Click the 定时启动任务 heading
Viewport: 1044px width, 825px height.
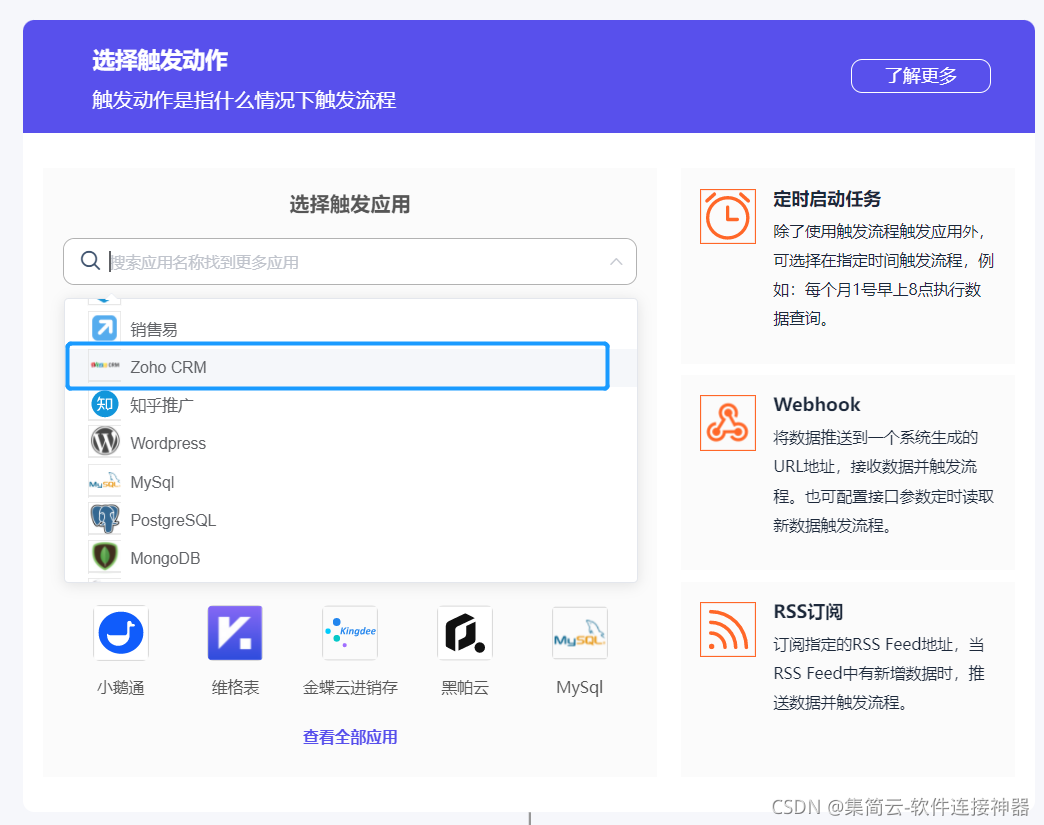pyautogui.click(x=827, y=198)
